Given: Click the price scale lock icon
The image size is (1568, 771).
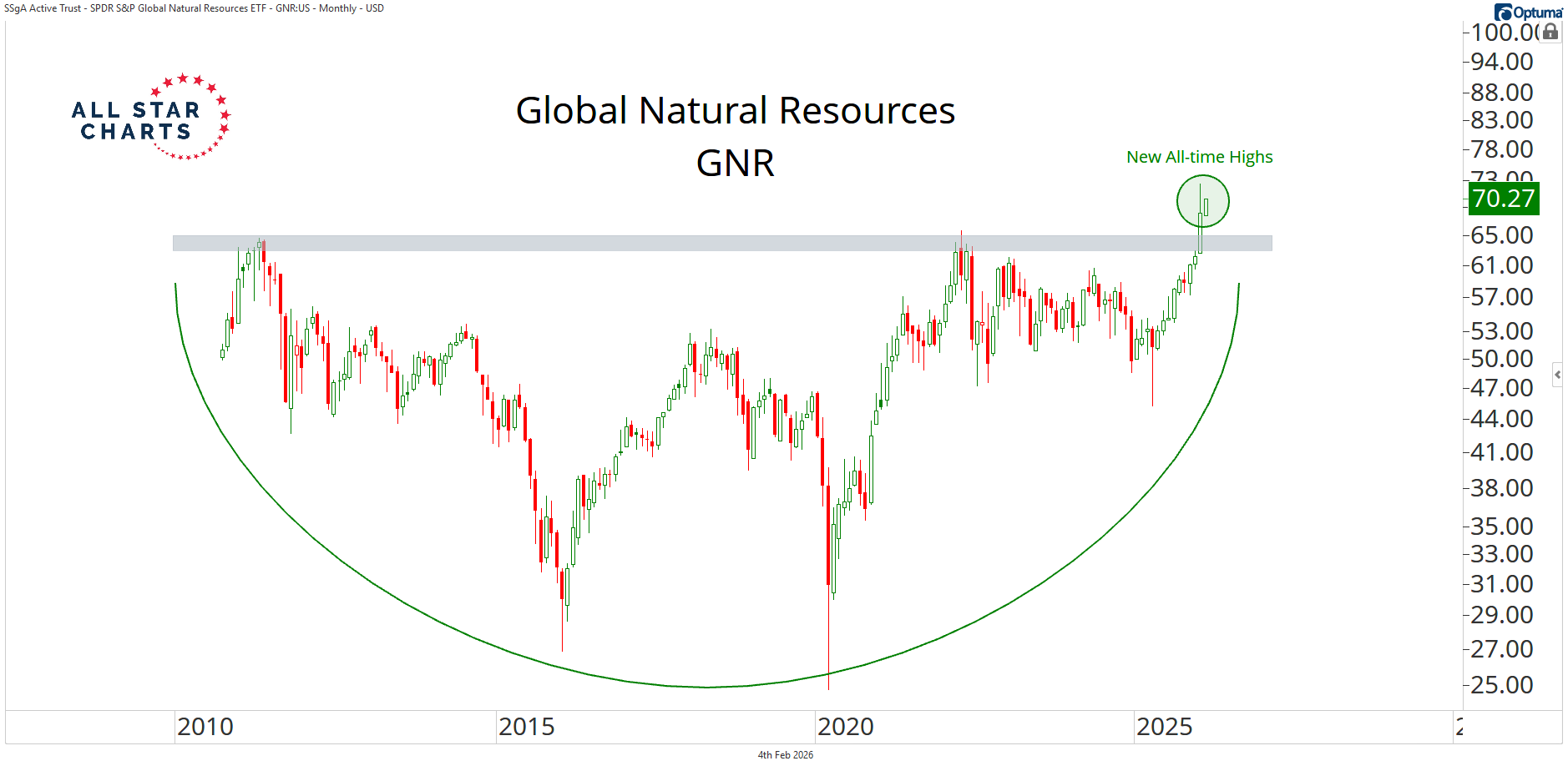Looking at the screenshot, I should coord(1550,32).
